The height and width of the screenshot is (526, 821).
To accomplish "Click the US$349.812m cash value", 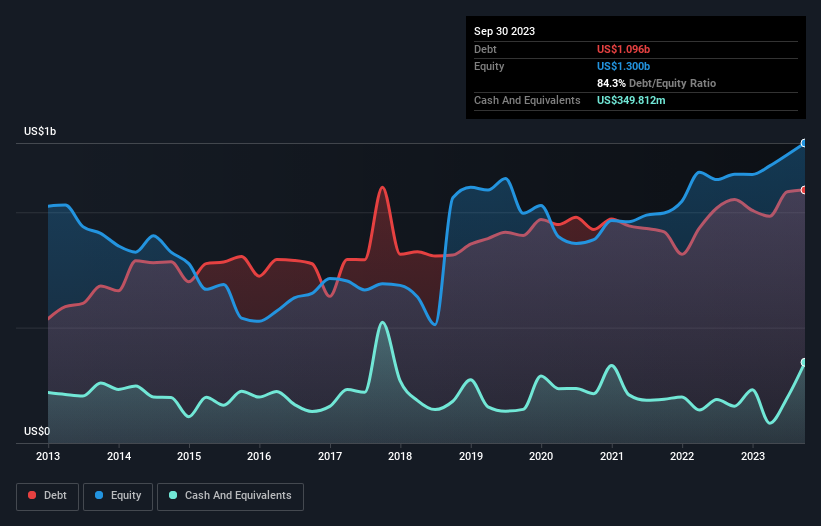I will 631,100.
